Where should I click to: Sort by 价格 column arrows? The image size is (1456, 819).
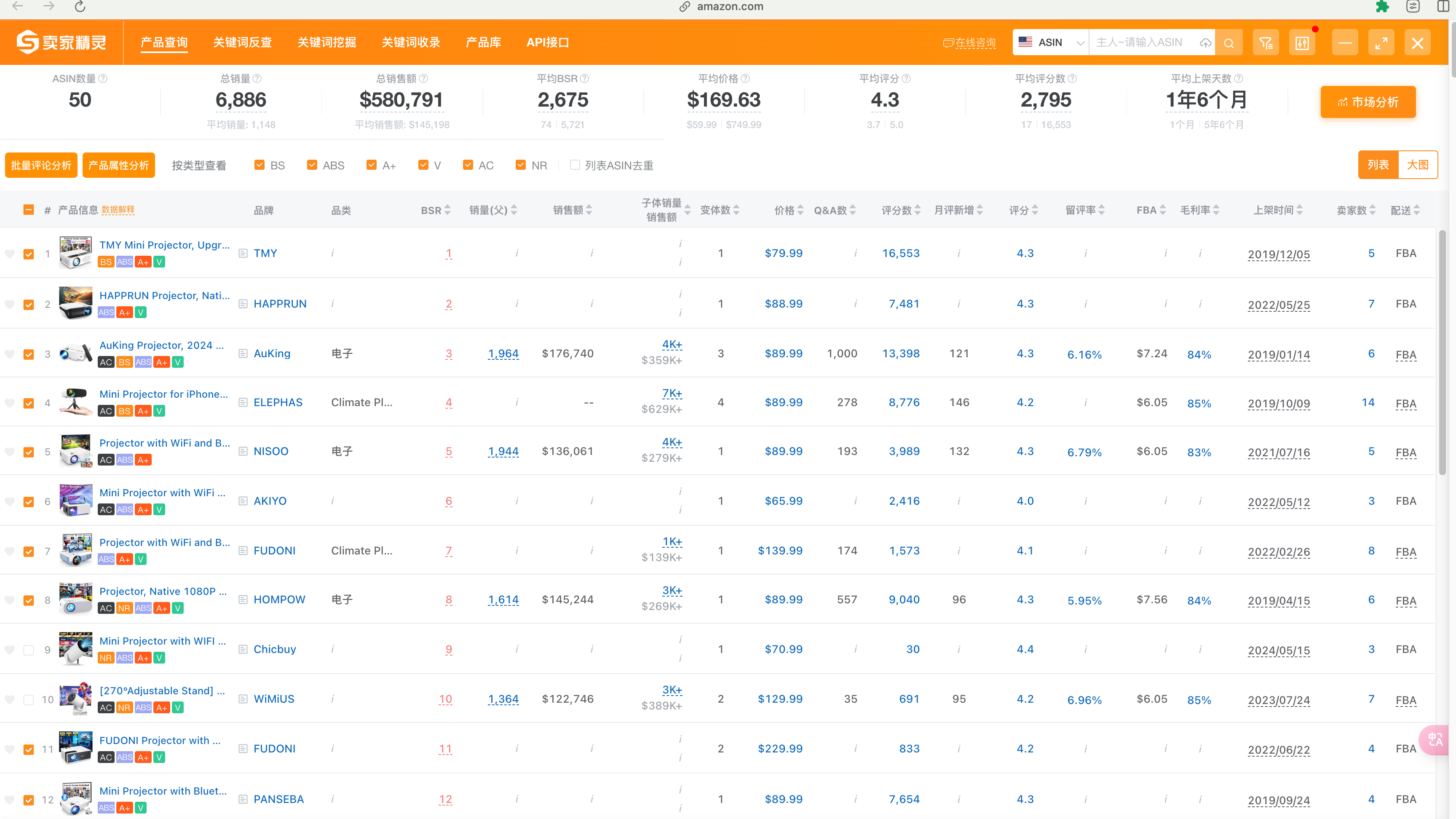800,210
